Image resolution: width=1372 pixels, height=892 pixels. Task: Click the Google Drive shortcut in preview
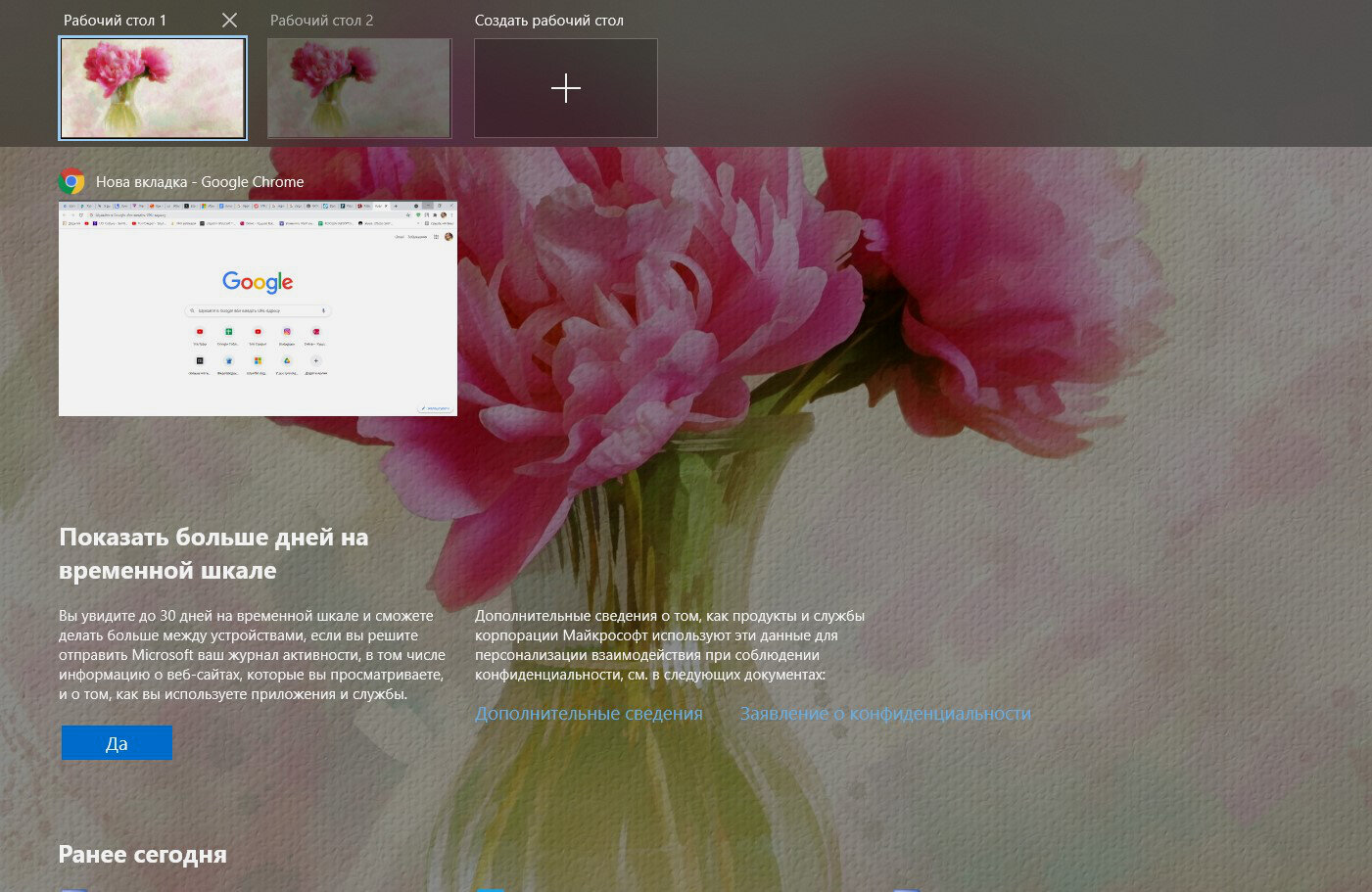pyautogui.click(x=287, y=360)
